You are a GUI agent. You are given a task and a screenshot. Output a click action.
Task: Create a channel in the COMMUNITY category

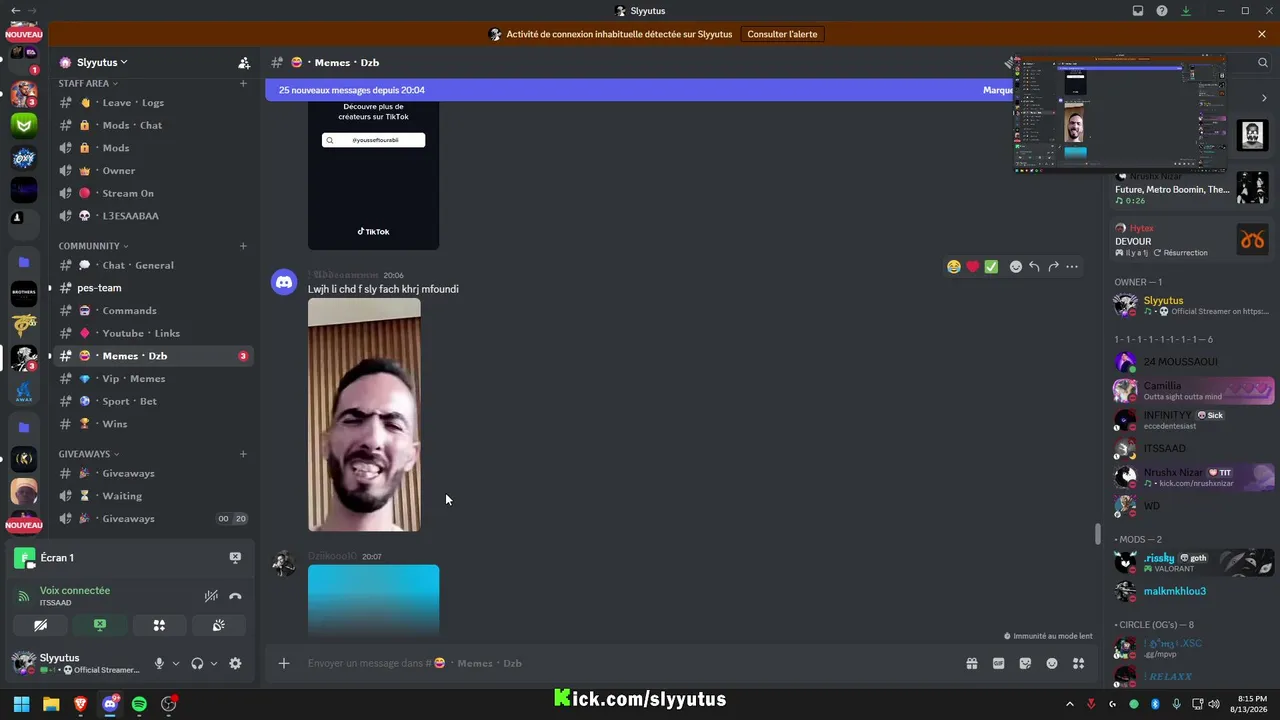click(x=243, y=246)
